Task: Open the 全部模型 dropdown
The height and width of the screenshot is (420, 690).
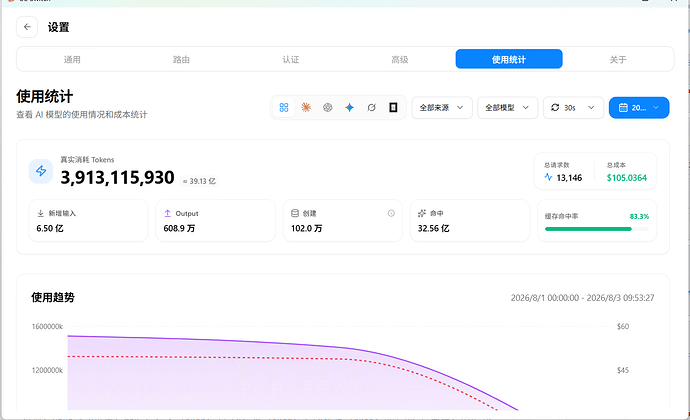Action: click(507, 107)
